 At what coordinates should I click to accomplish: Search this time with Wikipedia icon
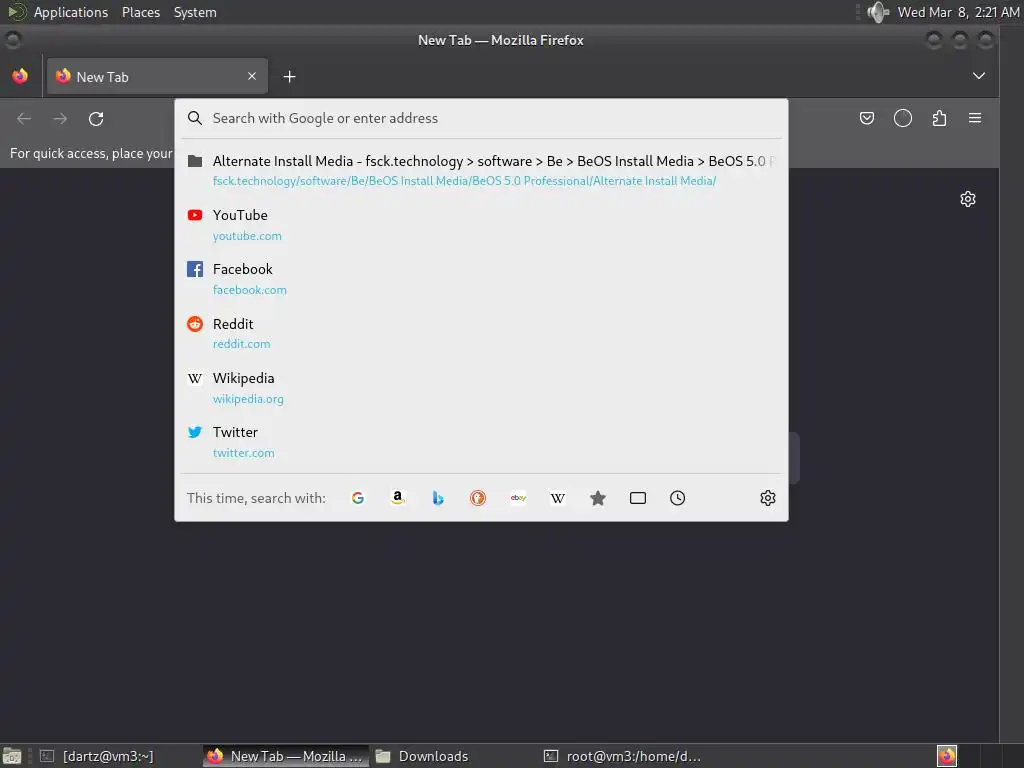[x=558, y=498]
